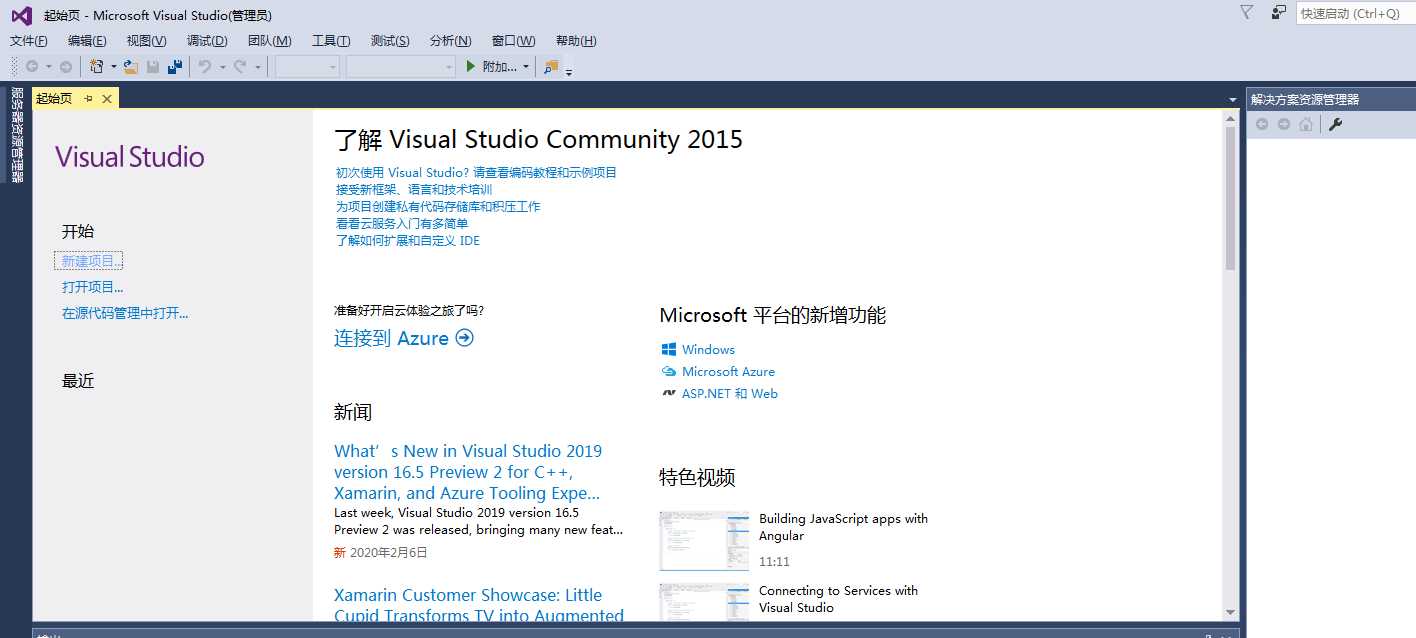Viewport: 1416px width, 638px height.
Task: Click Solution Explorer's forward arrow icon
Action: [1284, 124]
